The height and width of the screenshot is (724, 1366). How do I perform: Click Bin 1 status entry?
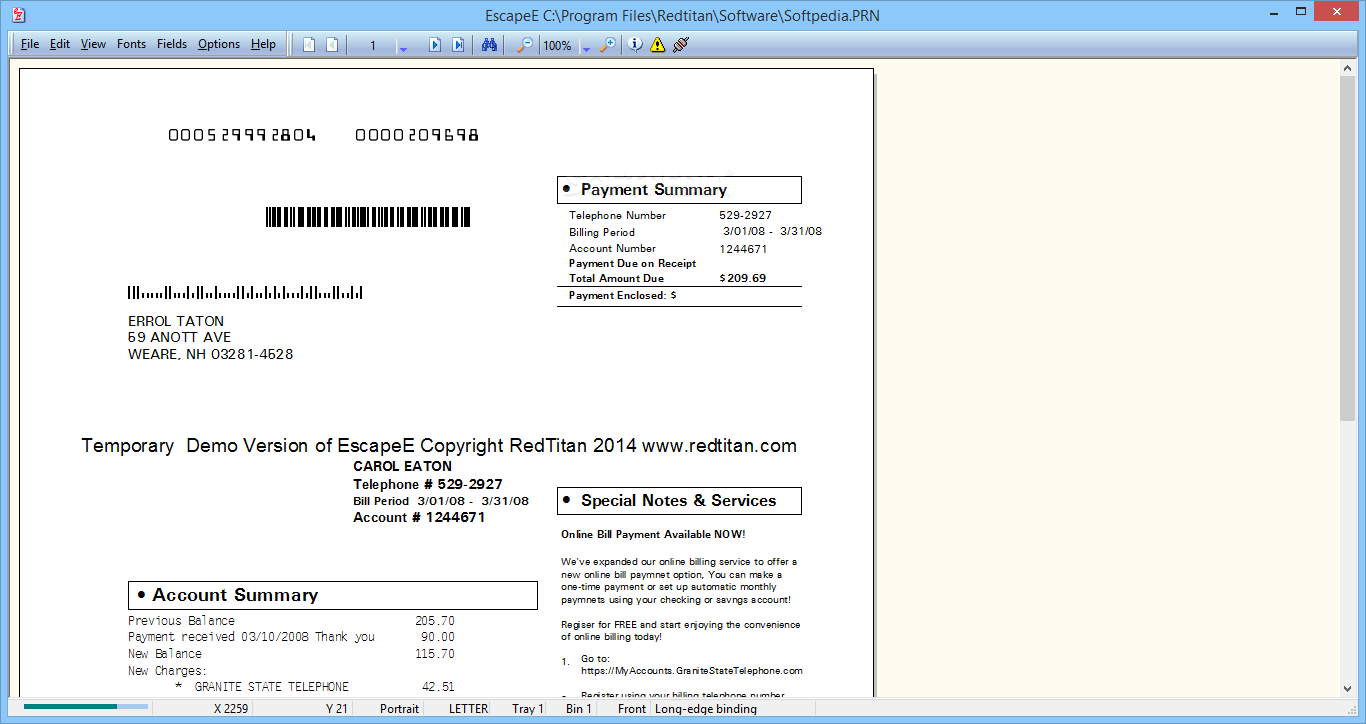point(579,709)
